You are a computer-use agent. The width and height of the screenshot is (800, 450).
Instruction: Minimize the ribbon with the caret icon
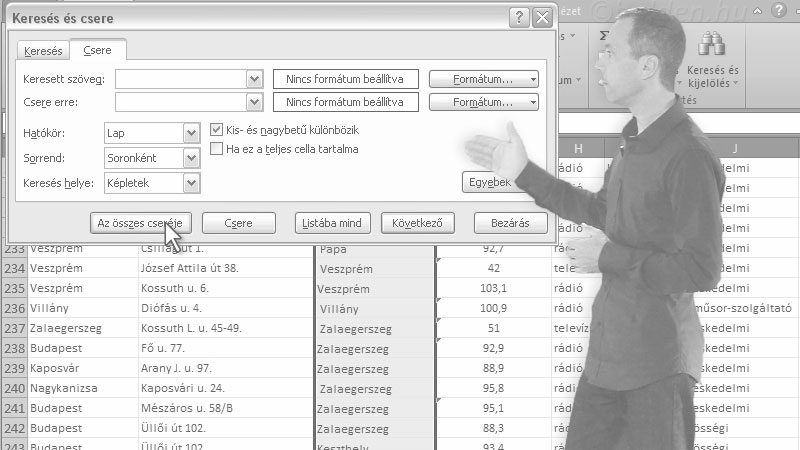758,10
